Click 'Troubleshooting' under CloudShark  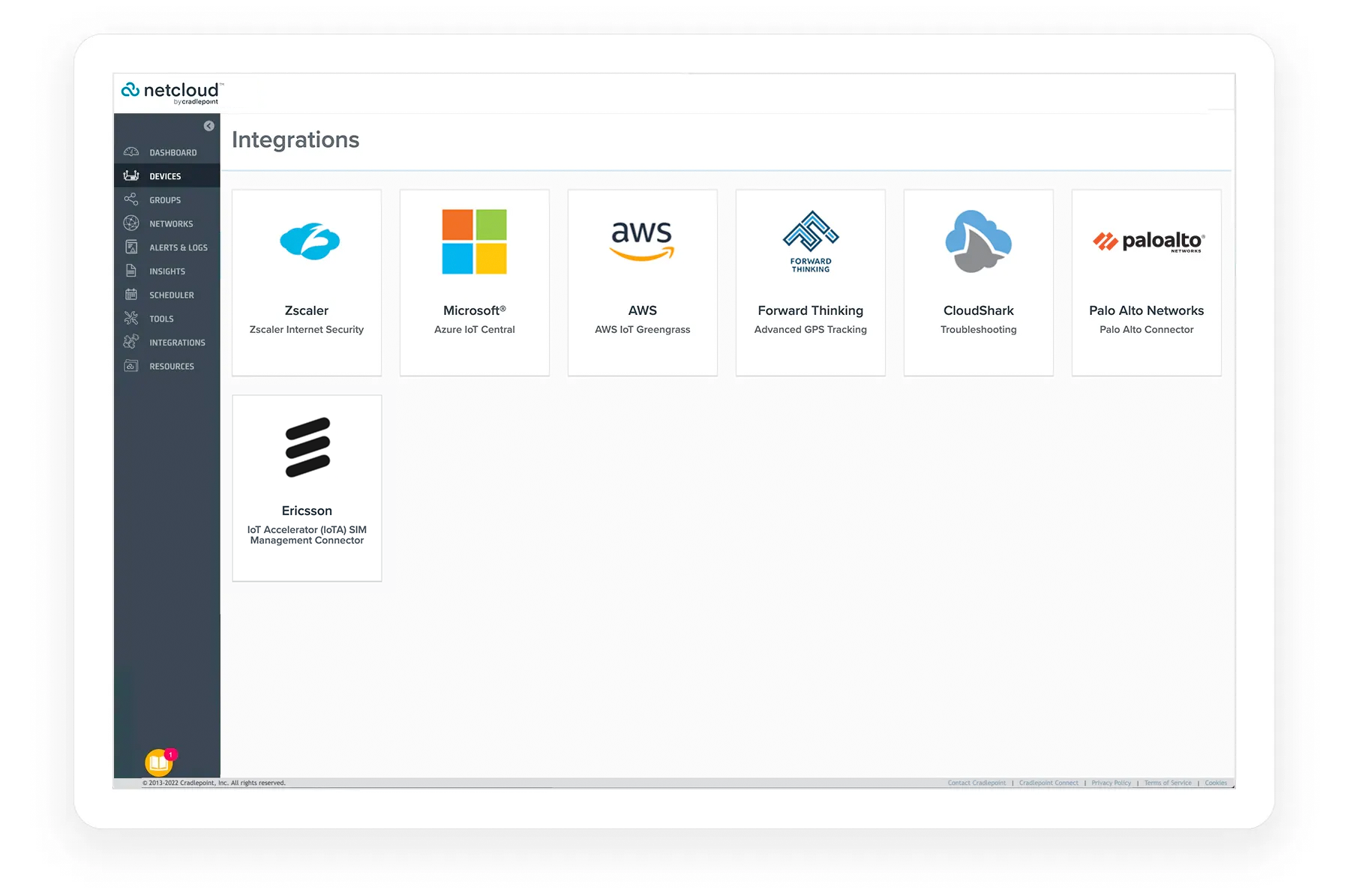point(979,329)
